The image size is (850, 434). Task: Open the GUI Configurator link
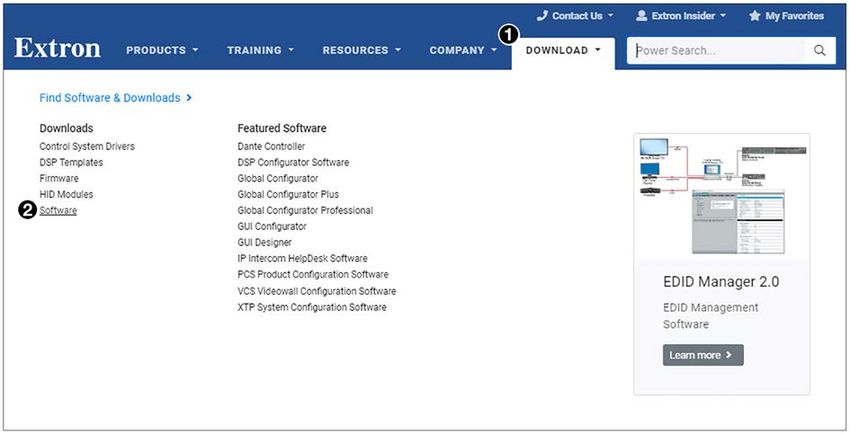[x=272, y=226]
